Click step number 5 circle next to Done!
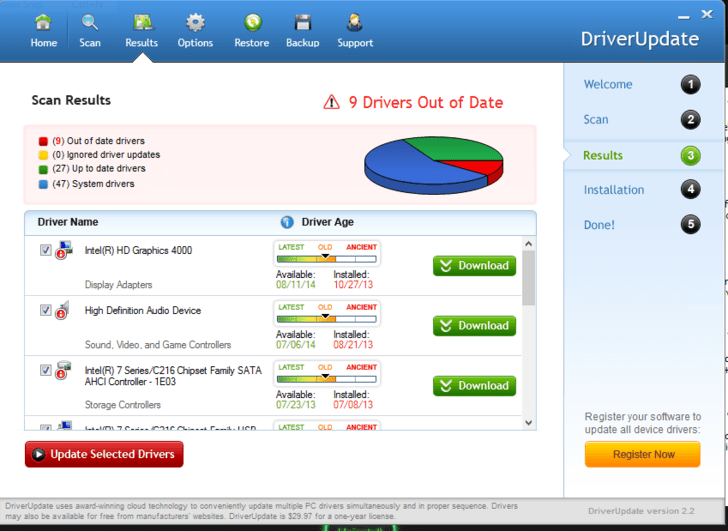The height and width of the screenshot is (531, 728). (690, 225)
